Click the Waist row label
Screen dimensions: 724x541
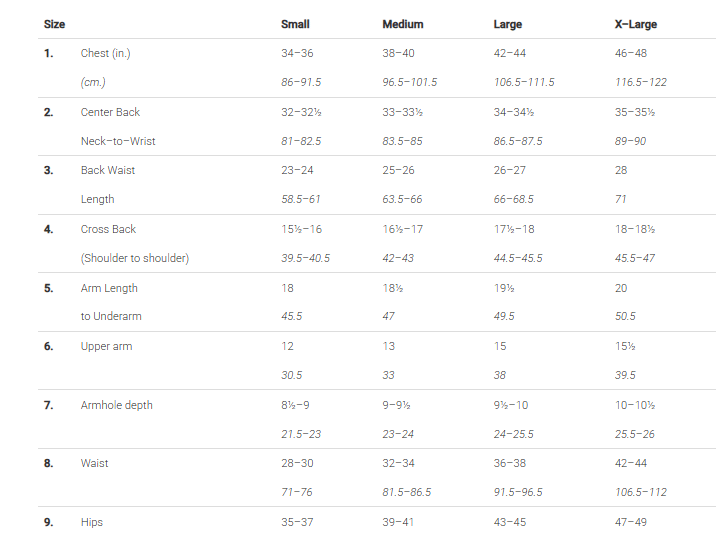tap(95, 463)
